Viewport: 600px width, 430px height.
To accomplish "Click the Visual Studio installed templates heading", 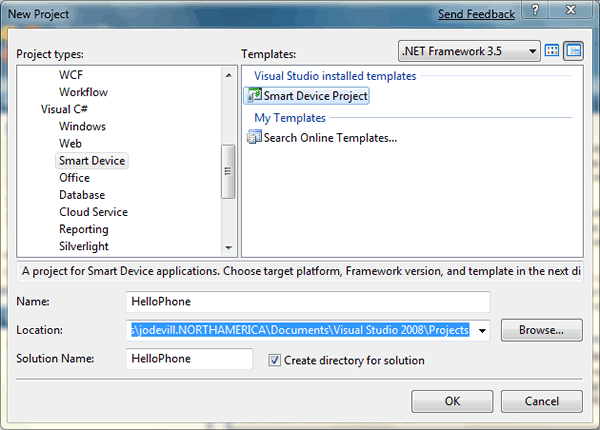I will click(335, 76).
